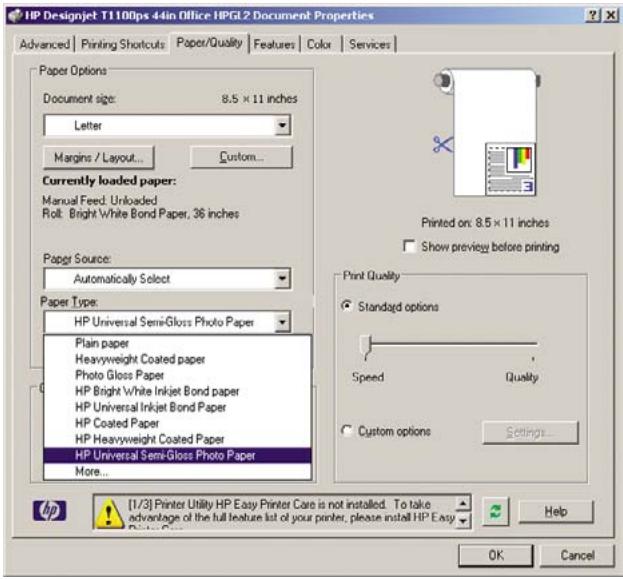Select the Custom options radio button

[347, 431]
